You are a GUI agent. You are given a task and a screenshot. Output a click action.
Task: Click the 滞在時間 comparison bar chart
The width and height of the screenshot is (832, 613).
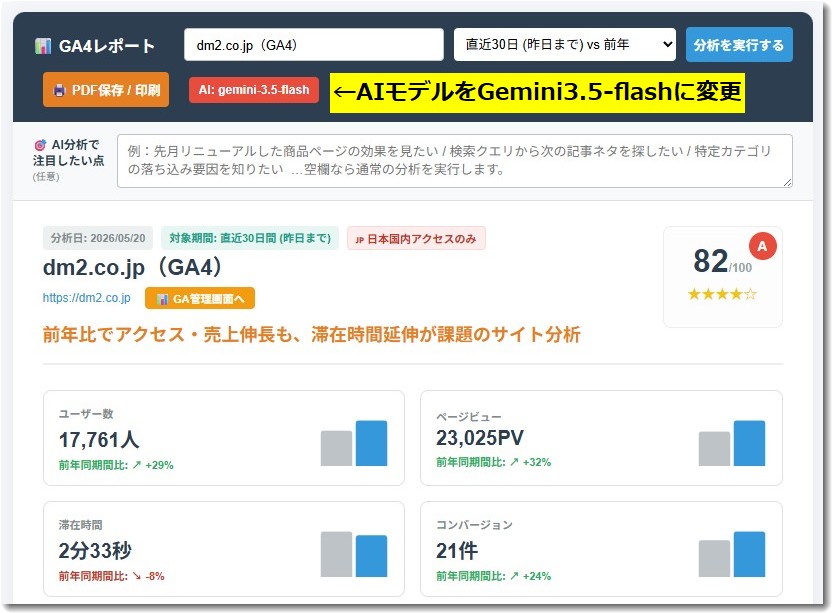(x=354, y=554)
